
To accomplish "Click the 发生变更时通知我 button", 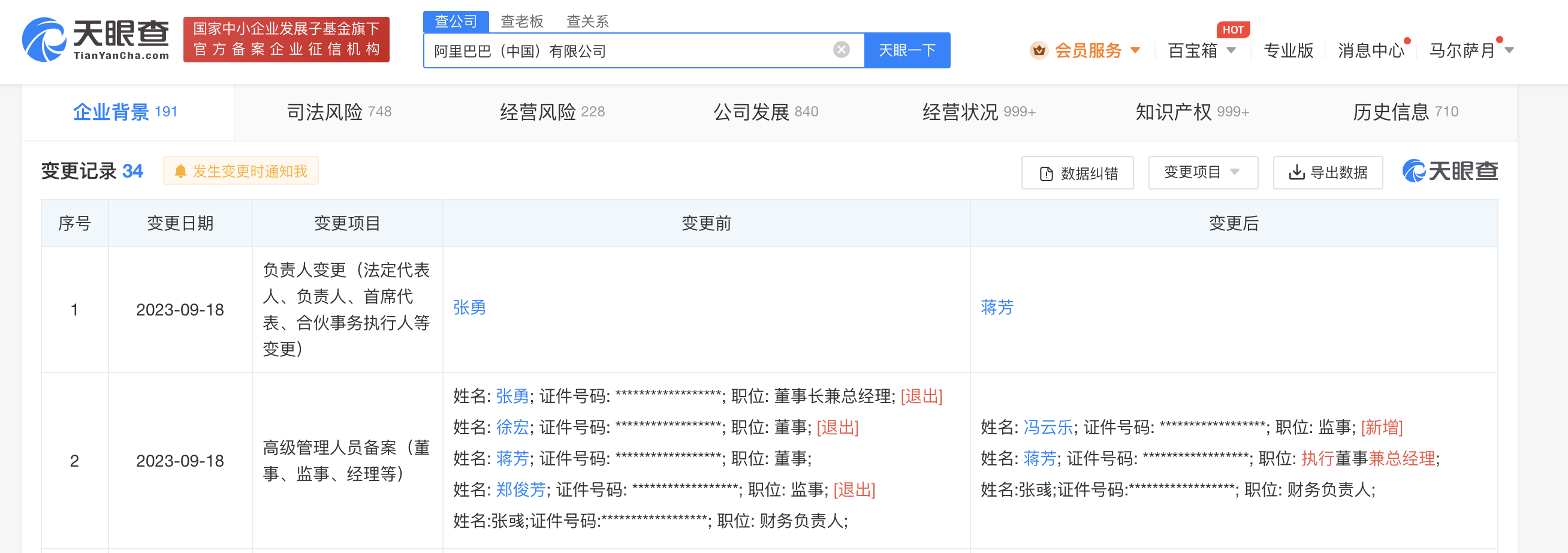I will (241, 171).
